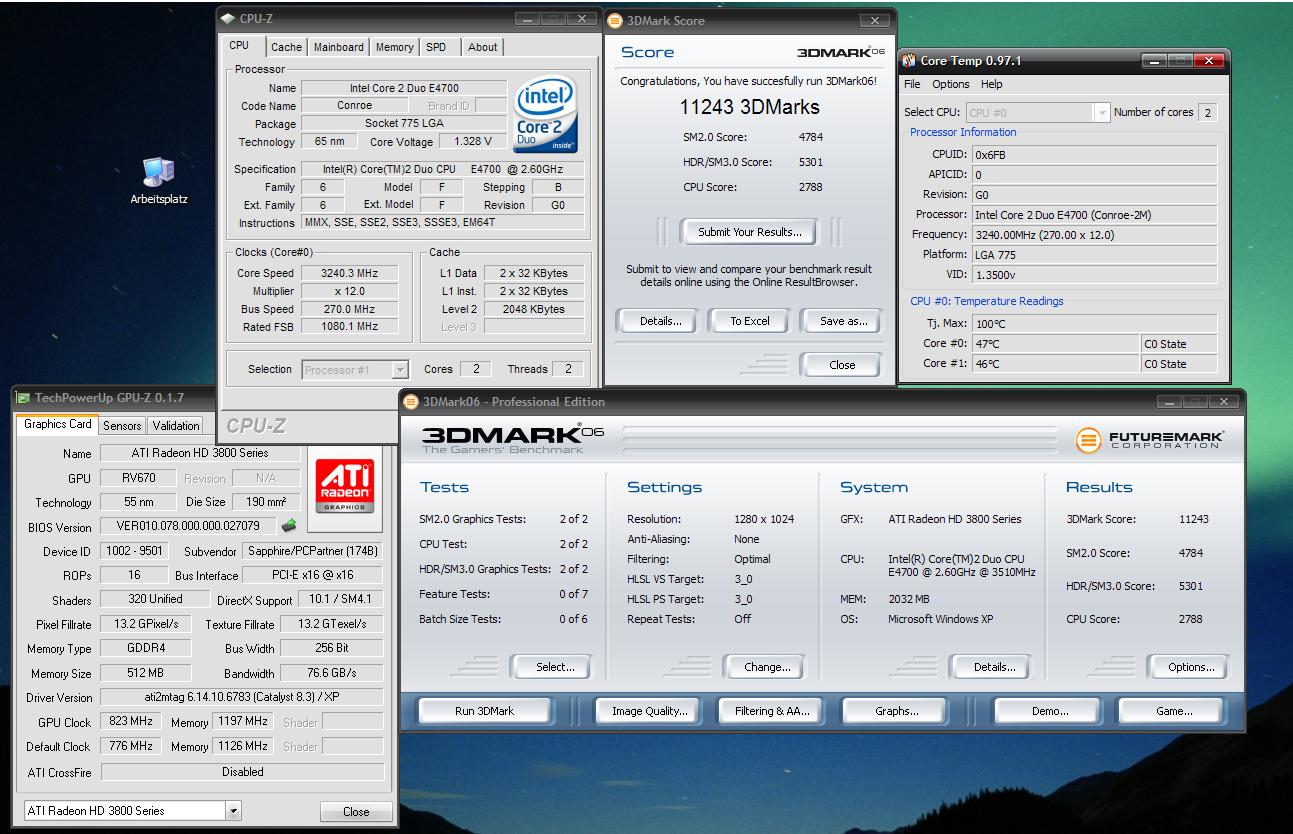The image size is (1293, 834).
Task: Click the Save as button
Action: (x=843, y=321)
